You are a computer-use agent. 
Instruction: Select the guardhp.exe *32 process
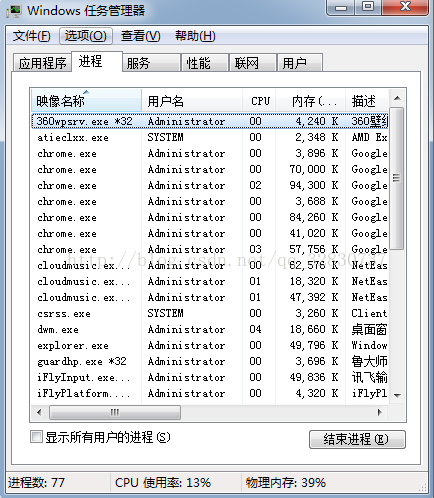210,361
